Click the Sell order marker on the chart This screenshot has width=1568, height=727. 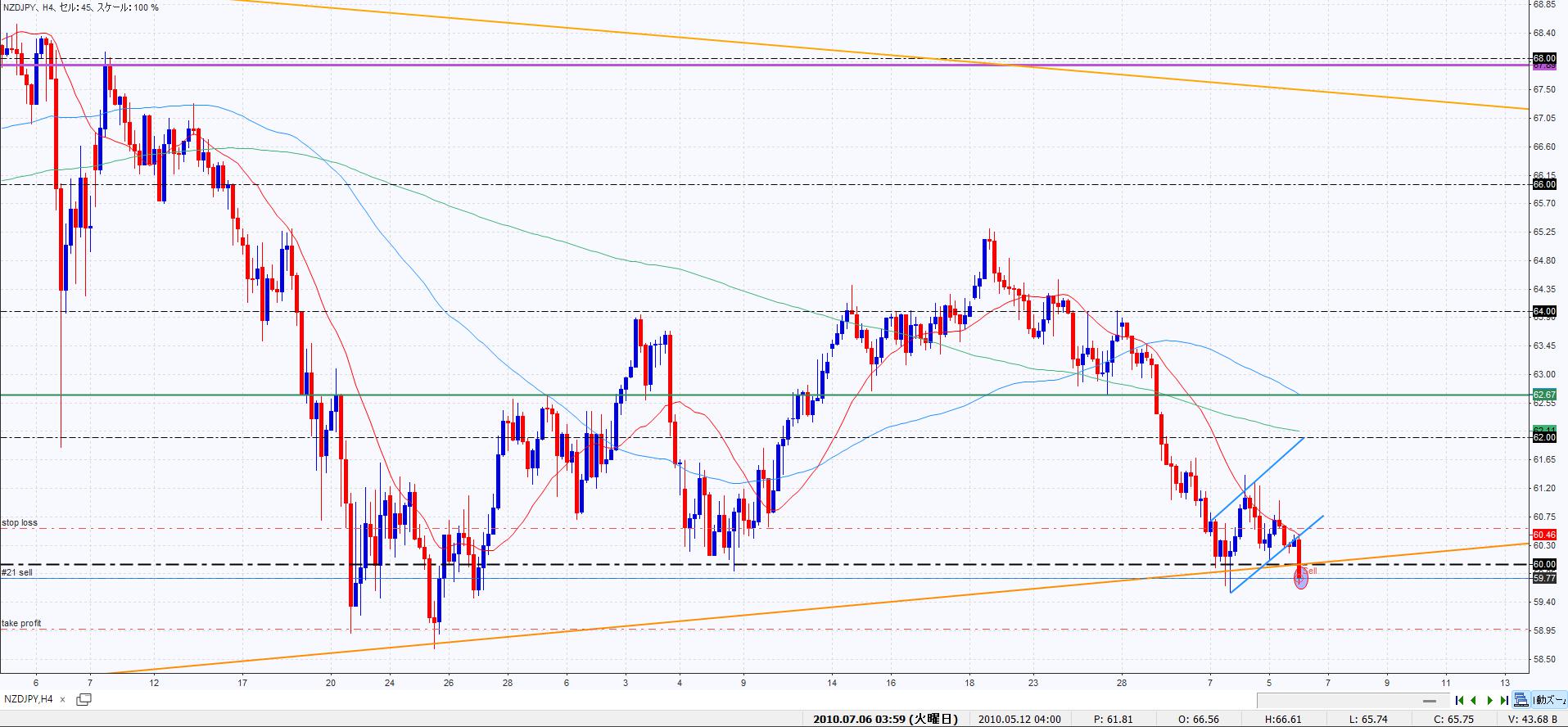[1300, 579]
